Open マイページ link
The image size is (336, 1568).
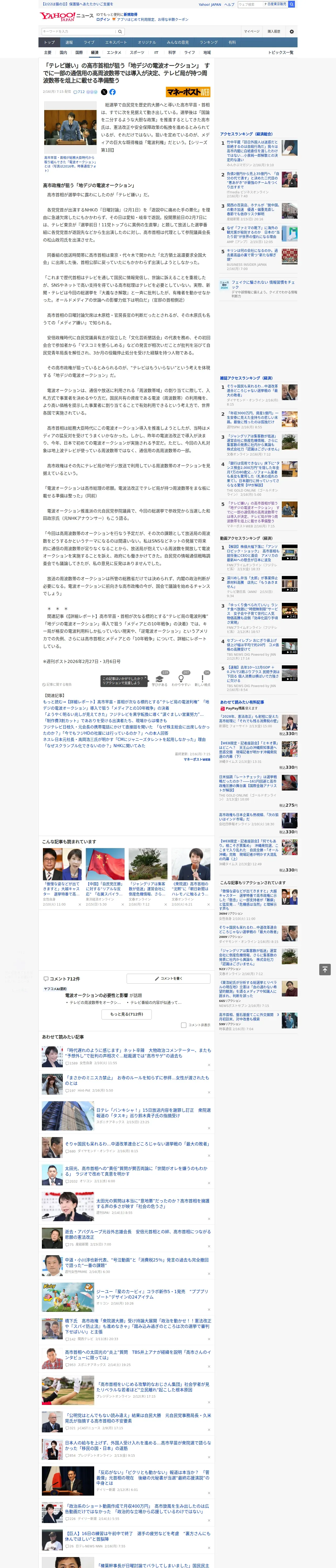[251, 31]
